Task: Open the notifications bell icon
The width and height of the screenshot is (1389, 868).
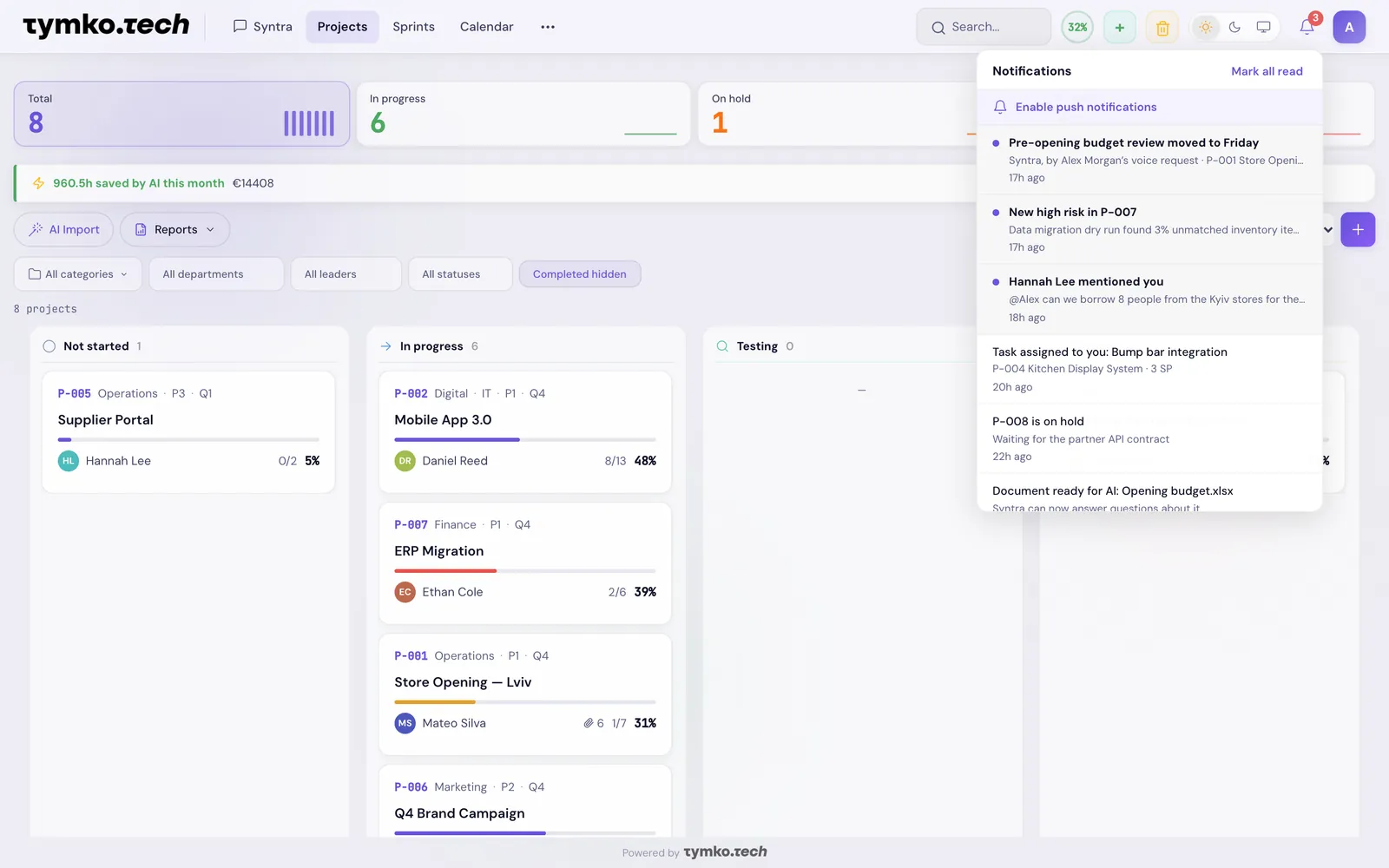Action: 1307,27
